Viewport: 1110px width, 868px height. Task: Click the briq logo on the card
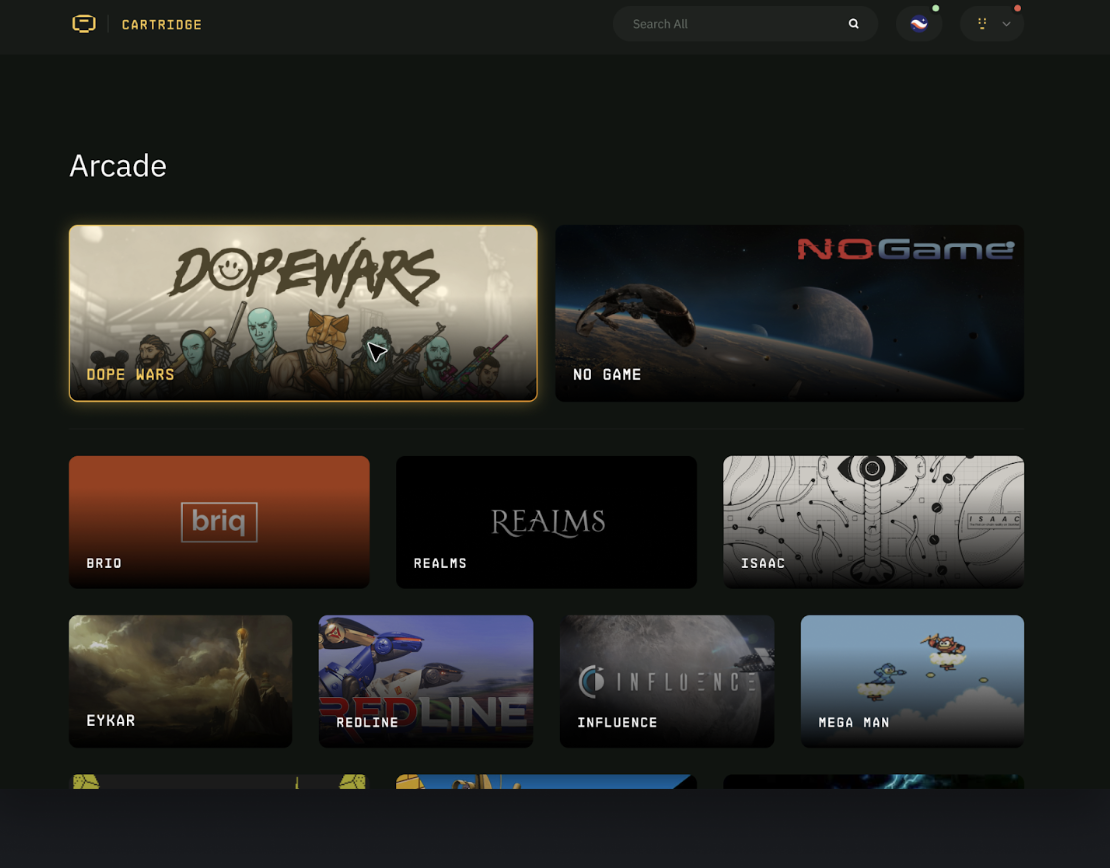[219, 522]
